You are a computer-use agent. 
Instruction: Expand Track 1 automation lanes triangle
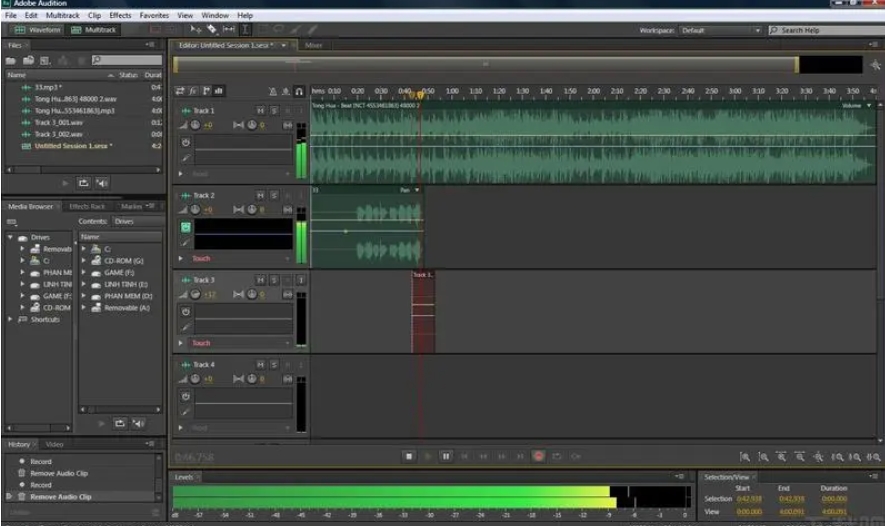click(x=181, y=174)
